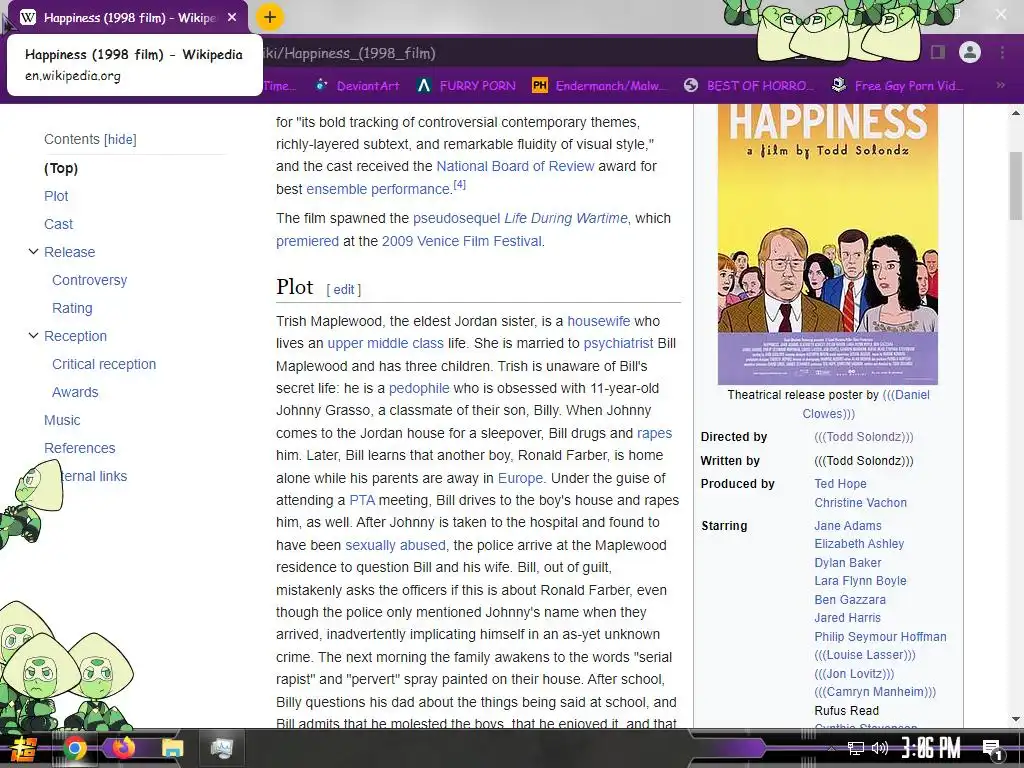Open Lara Flynn Boyle cast link
This screenshot has height=768, width=1024.
pyautogui.click(x=860, y=581)
